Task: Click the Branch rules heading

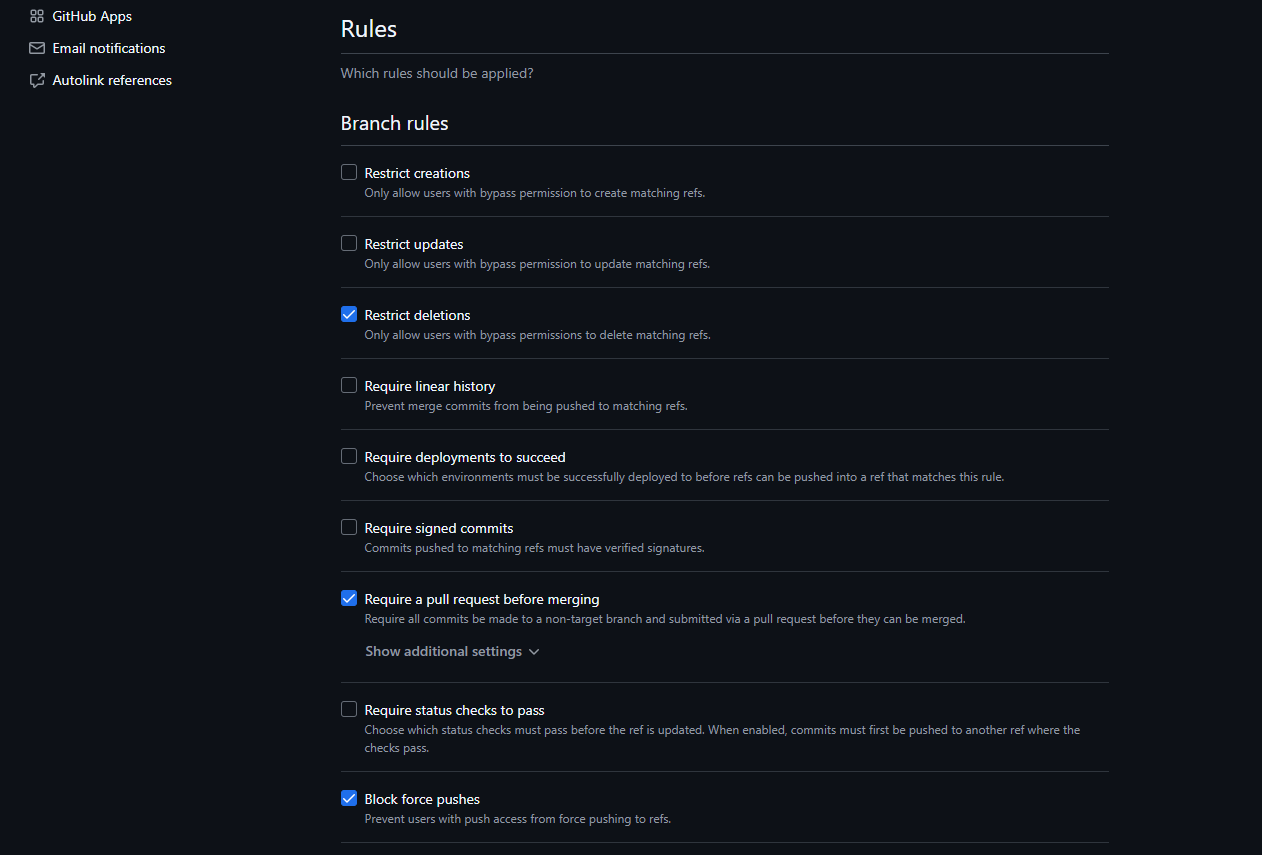Action: coord(393,122)
